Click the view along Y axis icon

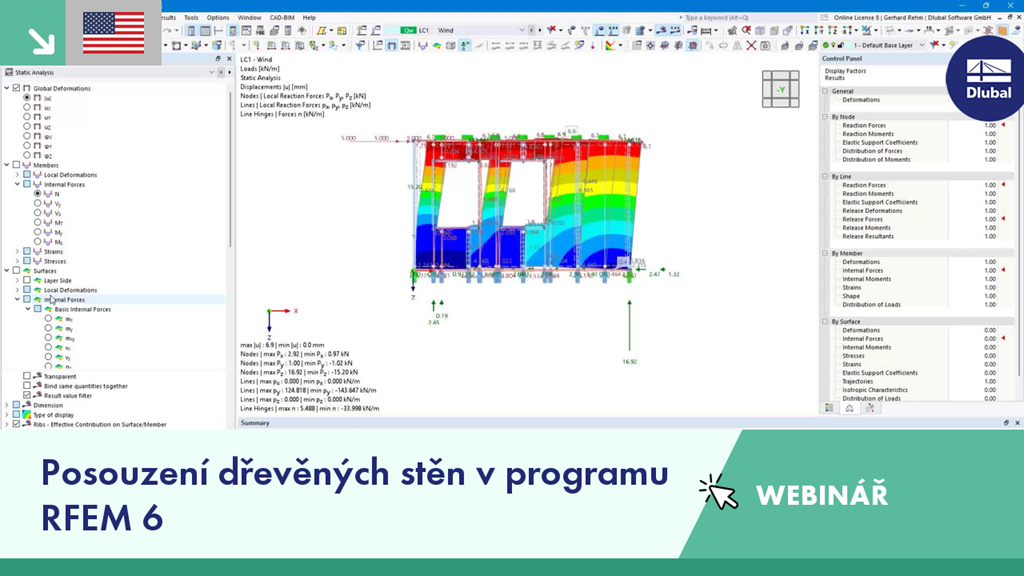pos(818,30)
